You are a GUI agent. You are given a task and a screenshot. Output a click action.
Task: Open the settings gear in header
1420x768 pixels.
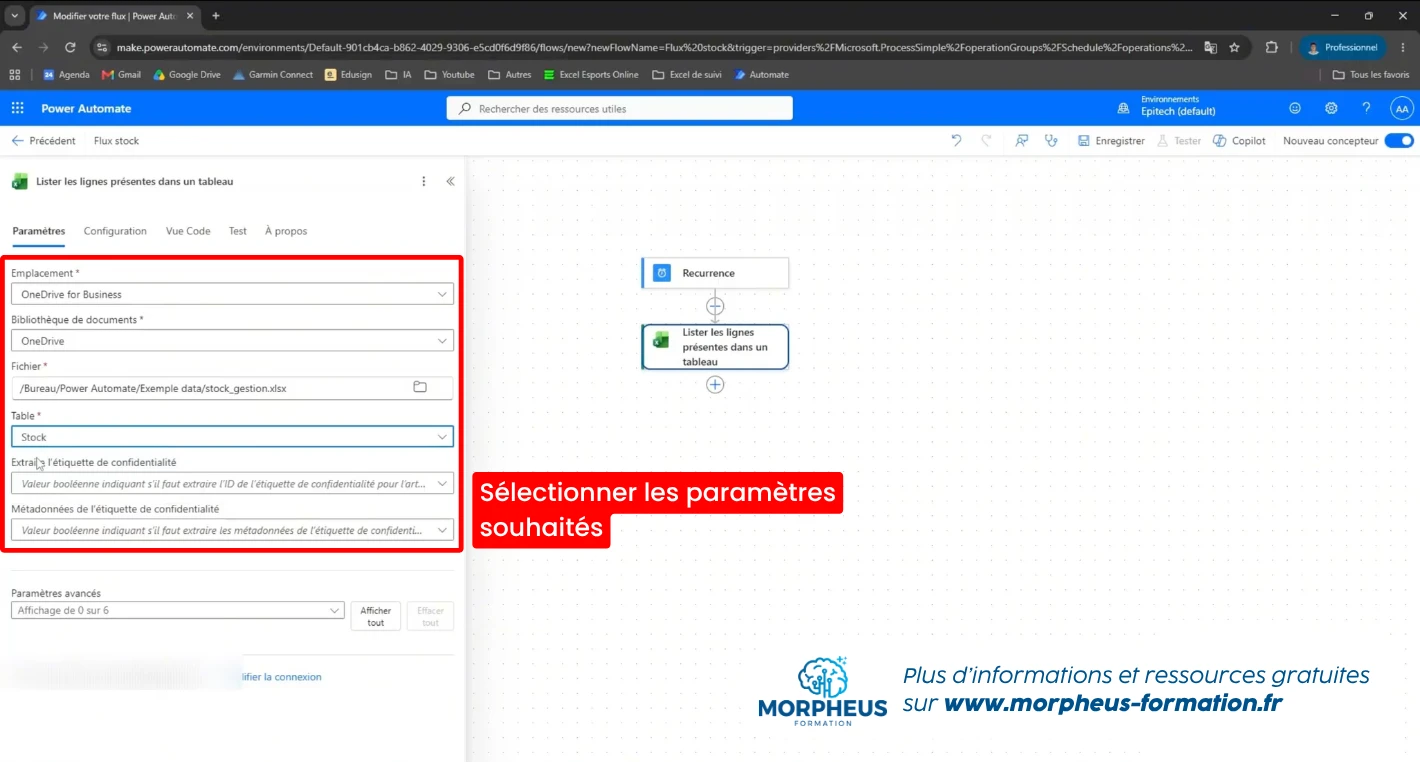coord(1331,108)
